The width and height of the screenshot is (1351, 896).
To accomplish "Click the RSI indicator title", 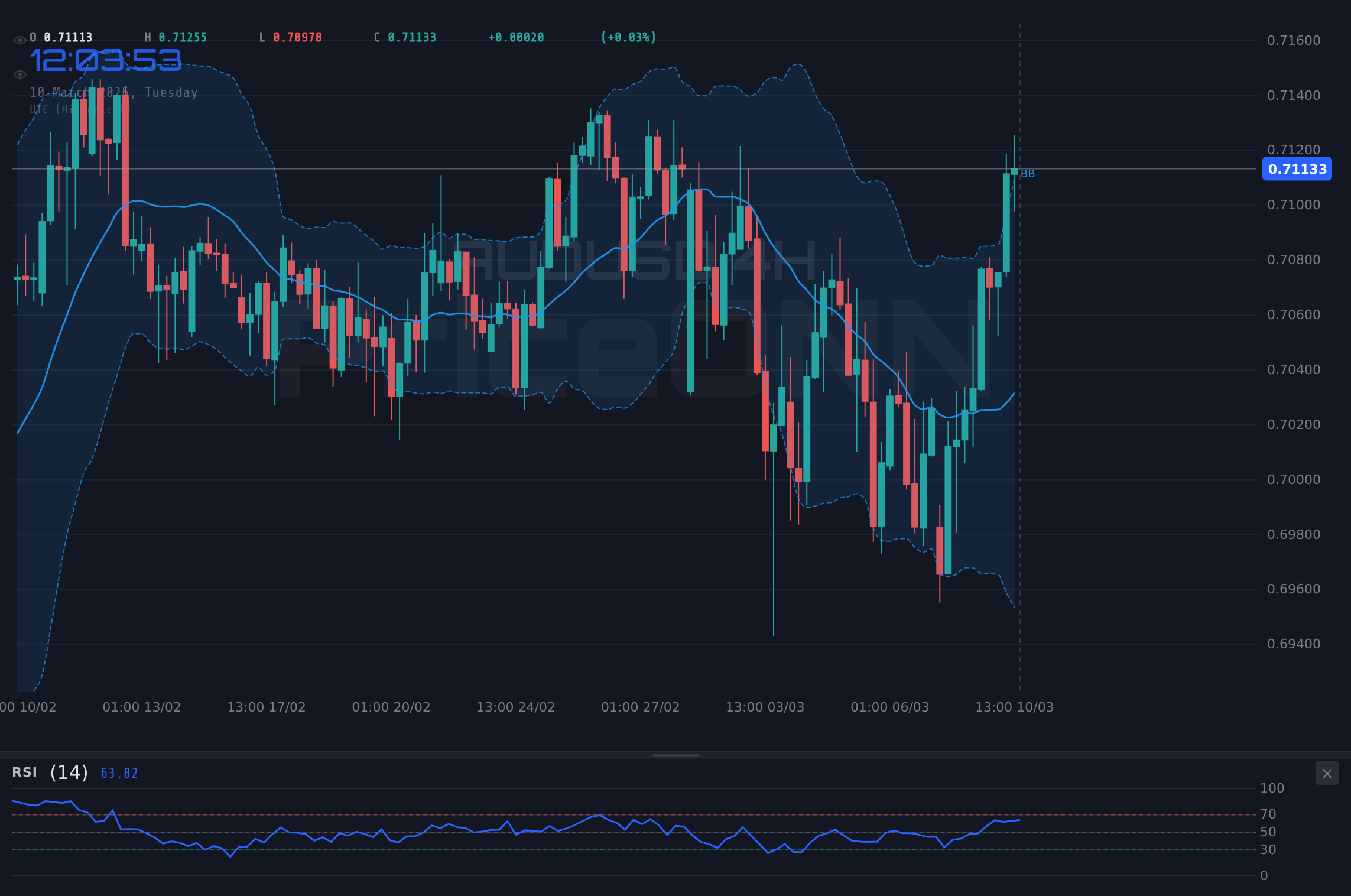I will [25, 772].
